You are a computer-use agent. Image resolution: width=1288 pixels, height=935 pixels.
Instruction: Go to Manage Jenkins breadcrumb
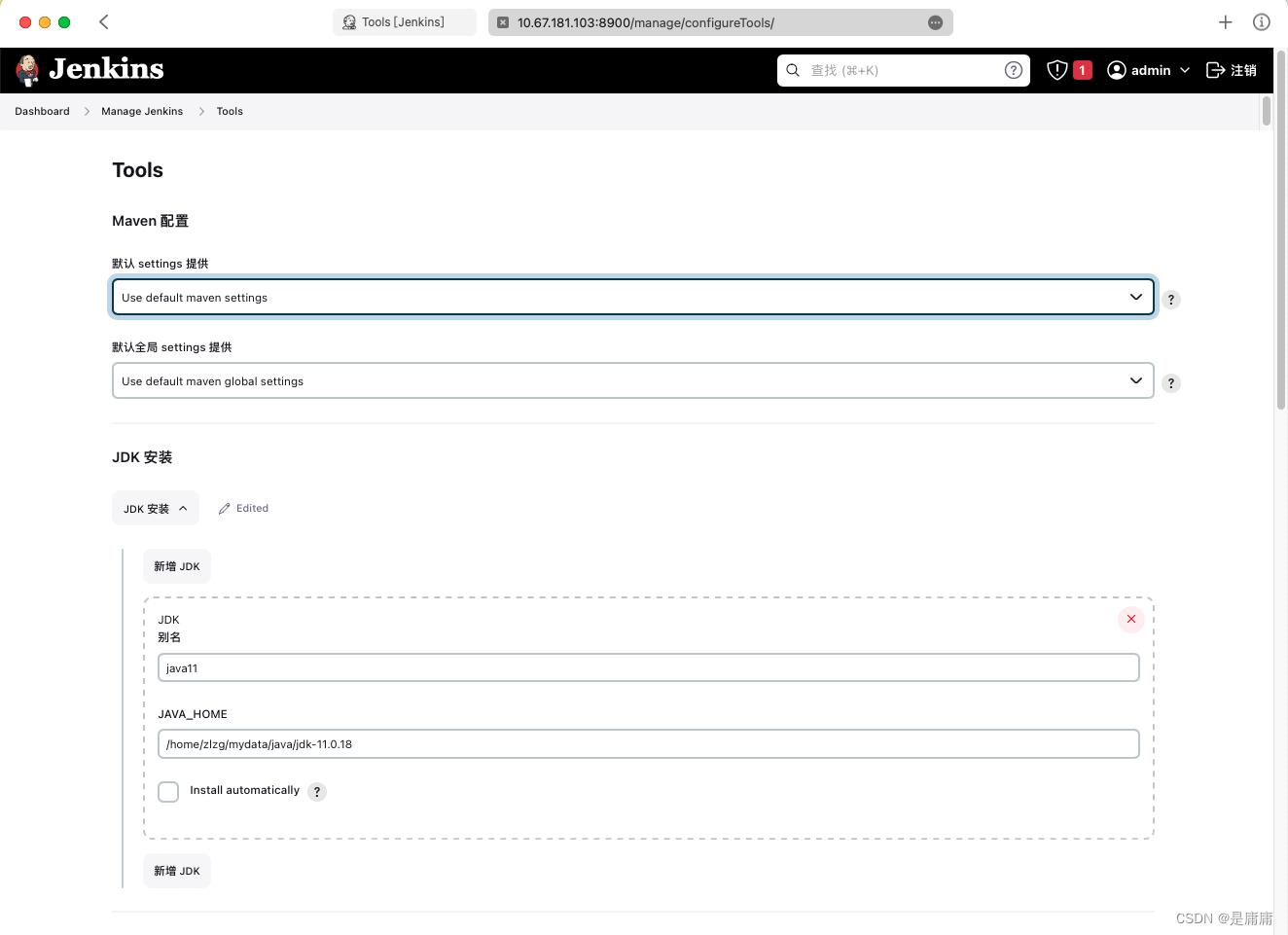point(142,111)
